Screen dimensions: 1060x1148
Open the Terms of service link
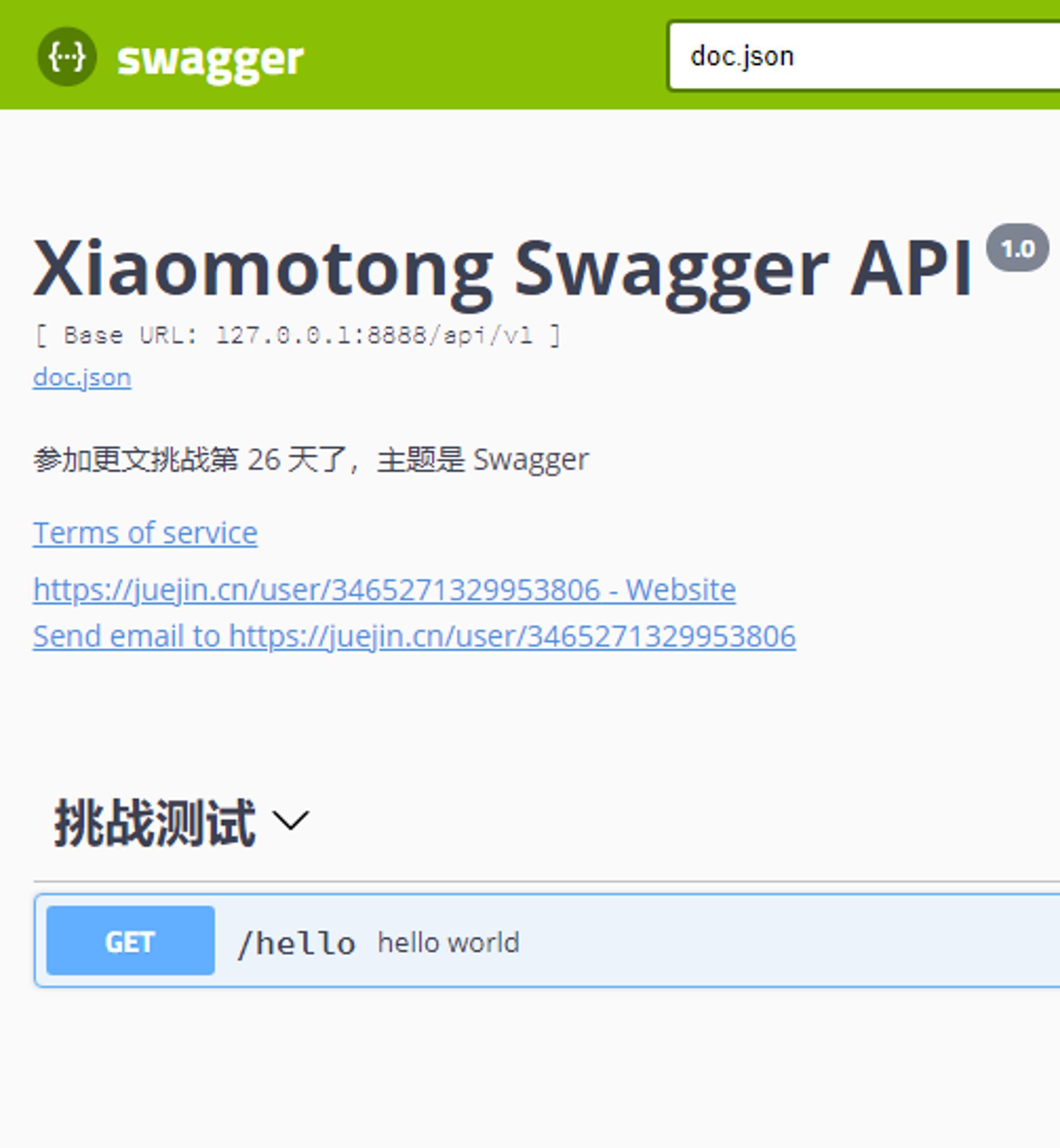pos(145,533)
